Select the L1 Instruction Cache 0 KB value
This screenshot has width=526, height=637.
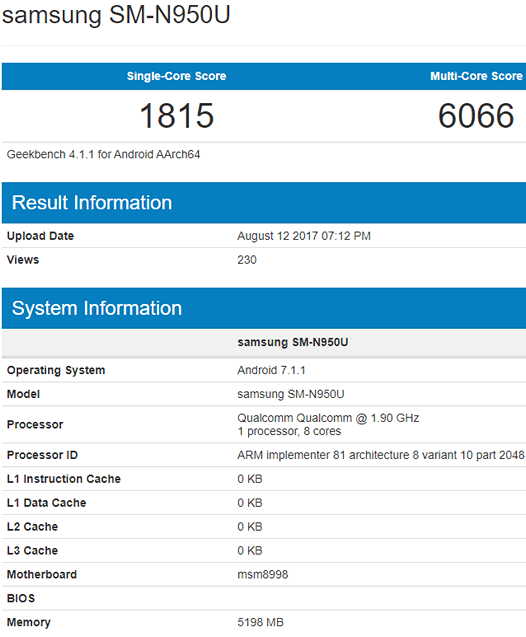[250, 479]
